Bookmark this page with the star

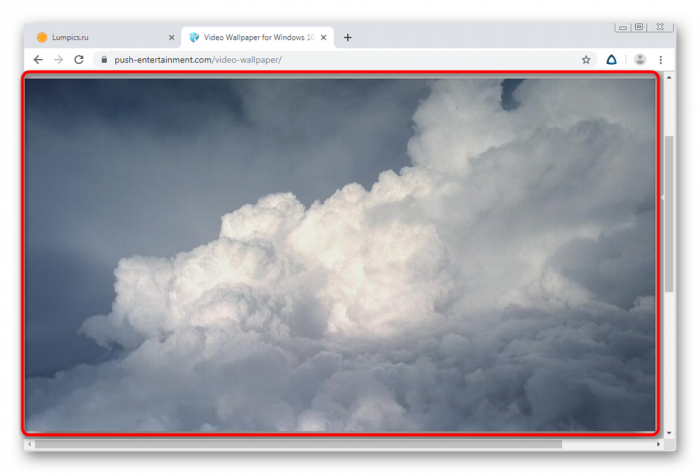coord(586,59)
